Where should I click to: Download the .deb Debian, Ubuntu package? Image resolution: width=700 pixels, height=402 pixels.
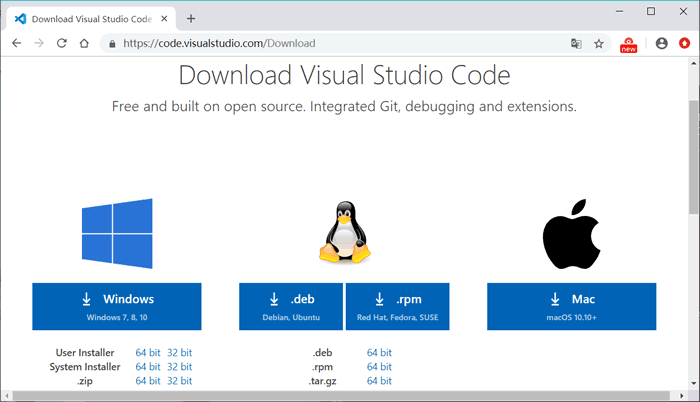pos(291,306)
